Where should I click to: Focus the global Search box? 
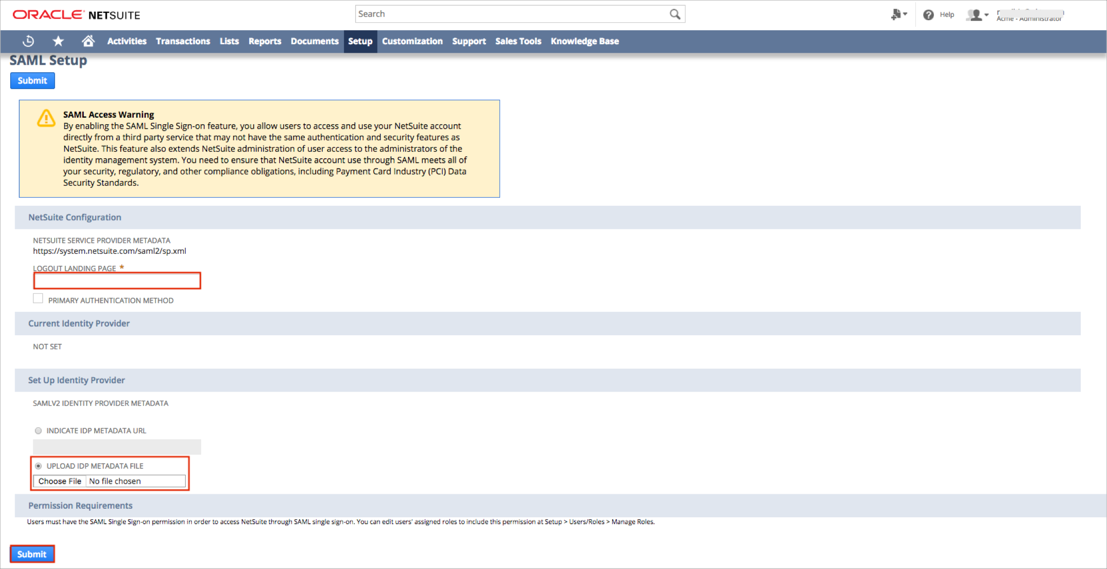coord(512,14)
